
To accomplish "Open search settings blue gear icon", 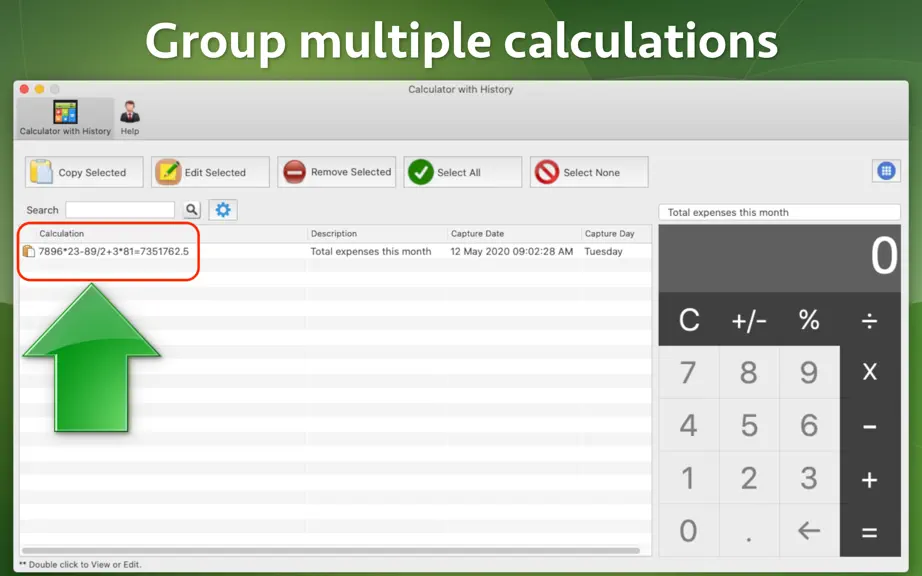I will click(x=223, y=210).
